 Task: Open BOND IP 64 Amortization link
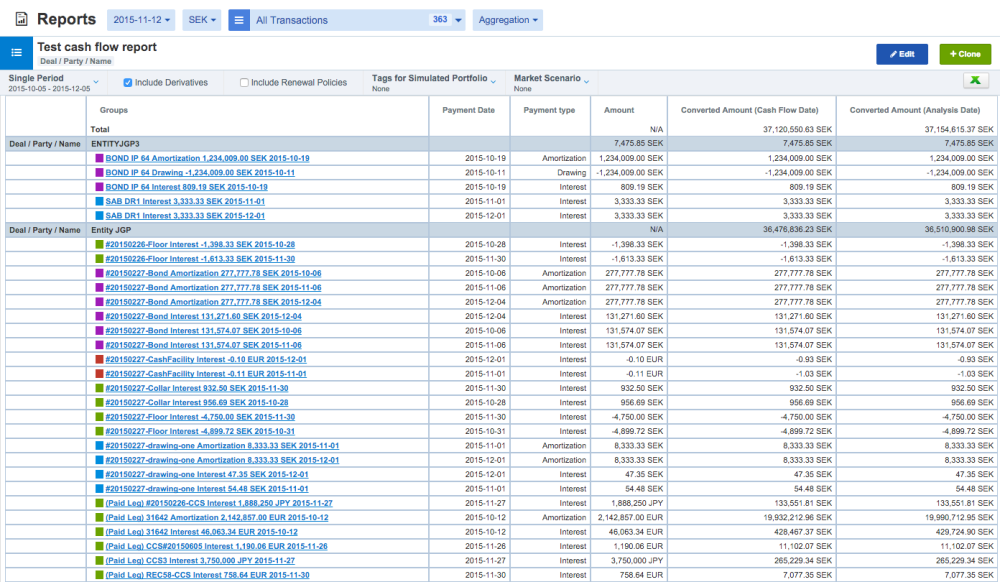[207, 158]
